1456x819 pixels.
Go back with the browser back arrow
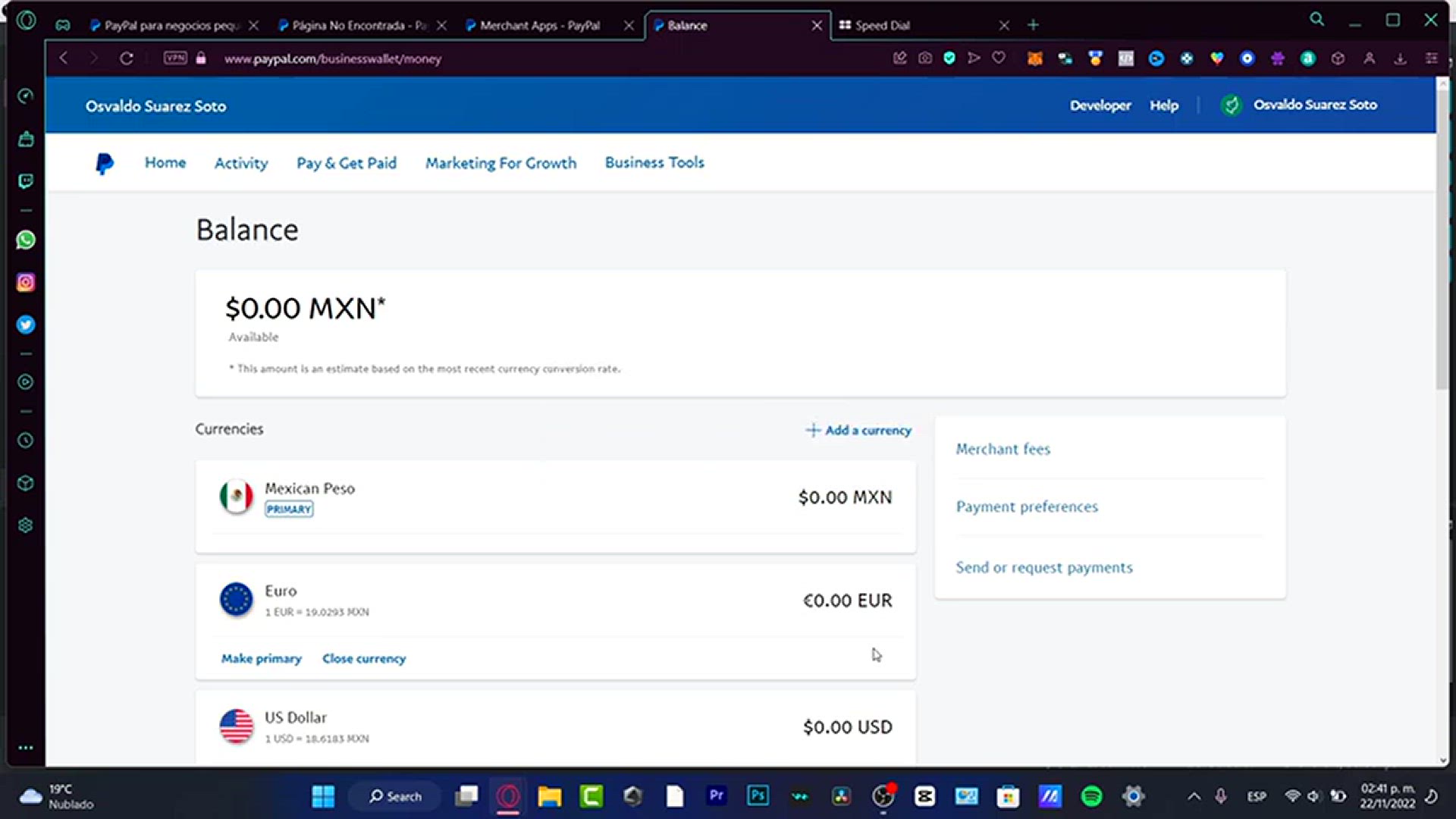[64, 58]
